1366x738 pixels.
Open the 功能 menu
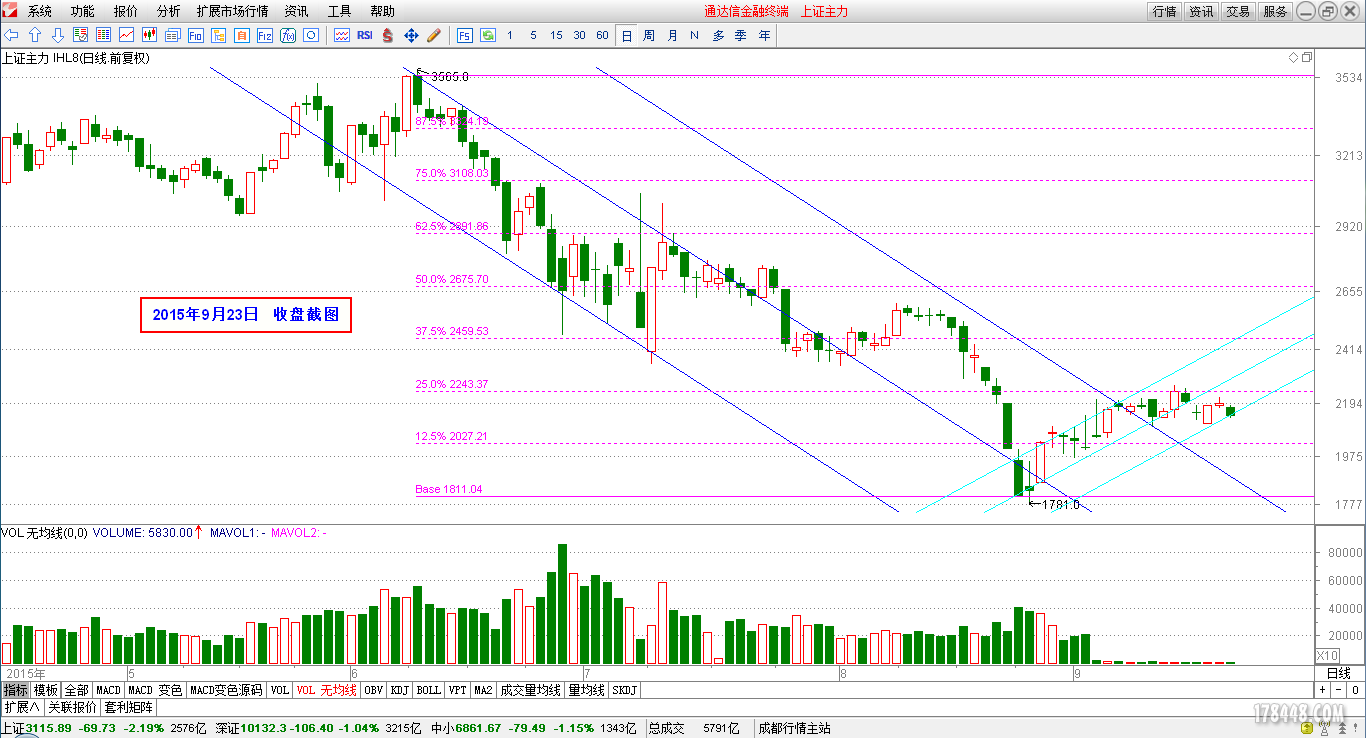coord(83,11)
